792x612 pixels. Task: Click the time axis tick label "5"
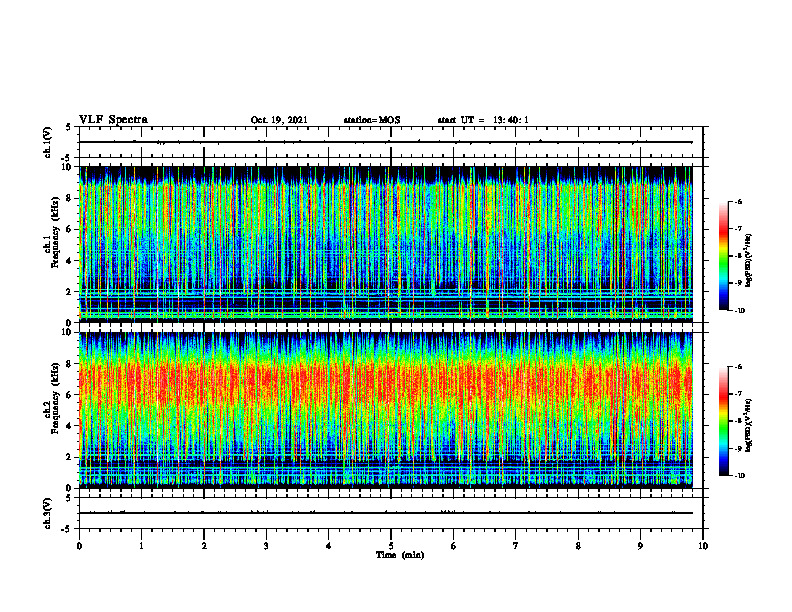[391, 546]
